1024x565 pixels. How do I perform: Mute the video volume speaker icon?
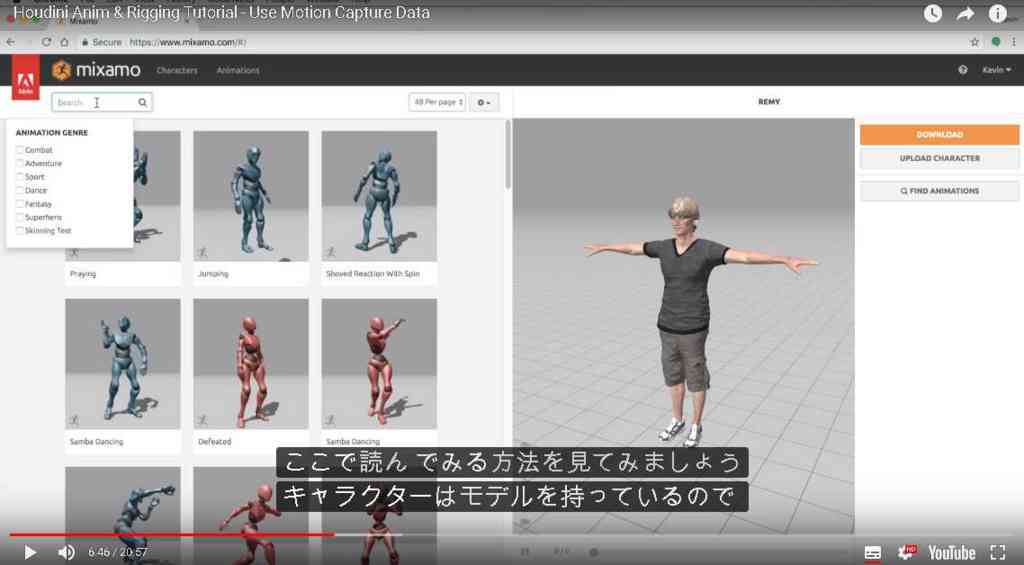pos(66,553)
